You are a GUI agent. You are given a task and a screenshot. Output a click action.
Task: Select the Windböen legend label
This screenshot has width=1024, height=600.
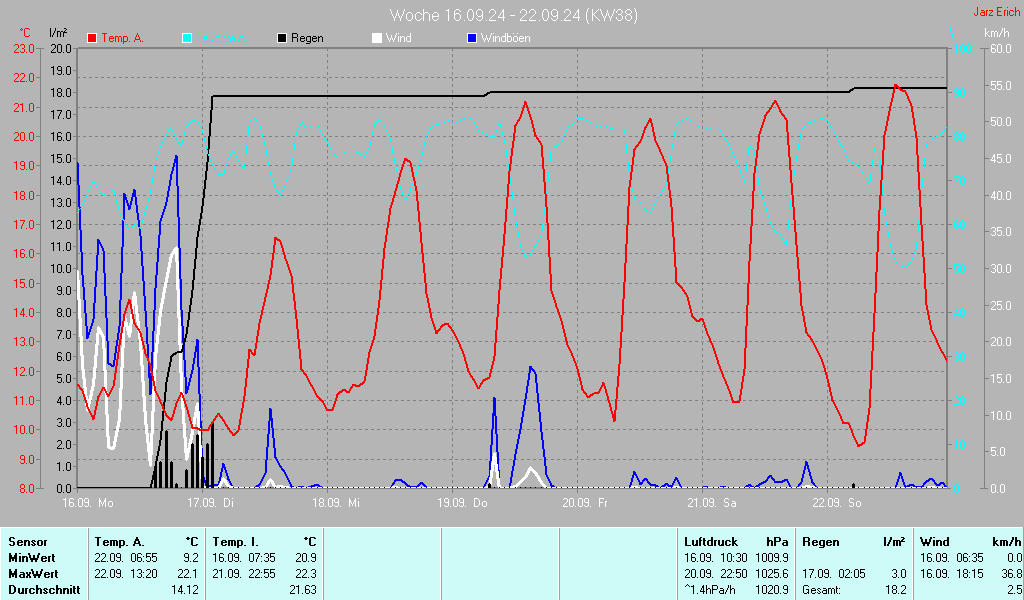tap(505, 38)
